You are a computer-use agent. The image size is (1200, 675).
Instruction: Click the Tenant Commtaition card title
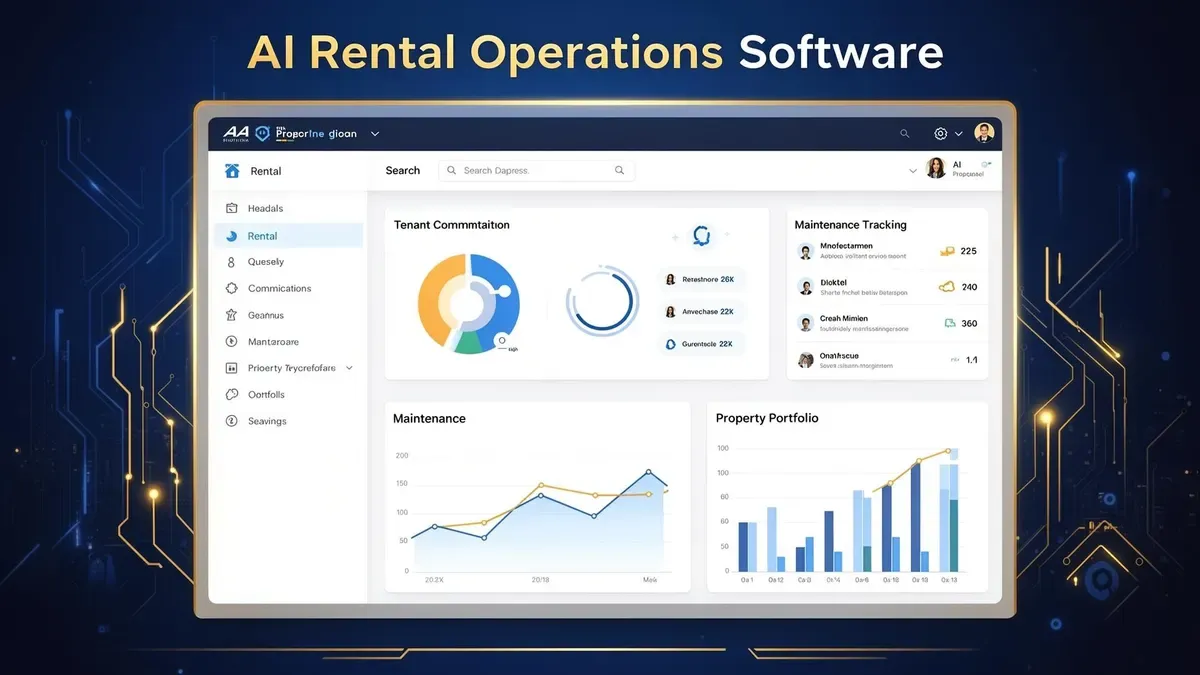pos(452,225)
